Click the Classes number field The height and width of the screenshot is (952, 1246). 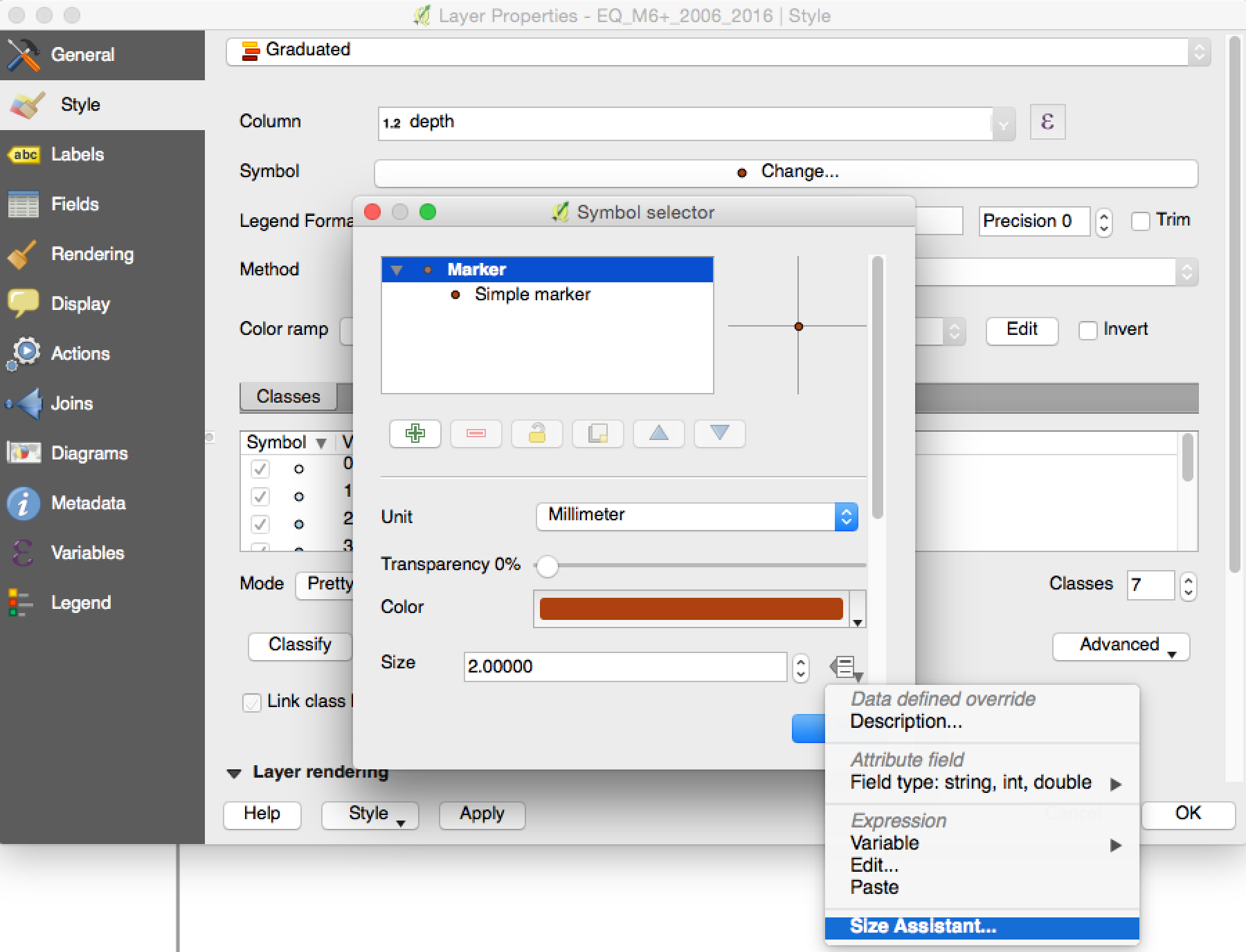coord(1150,586)
